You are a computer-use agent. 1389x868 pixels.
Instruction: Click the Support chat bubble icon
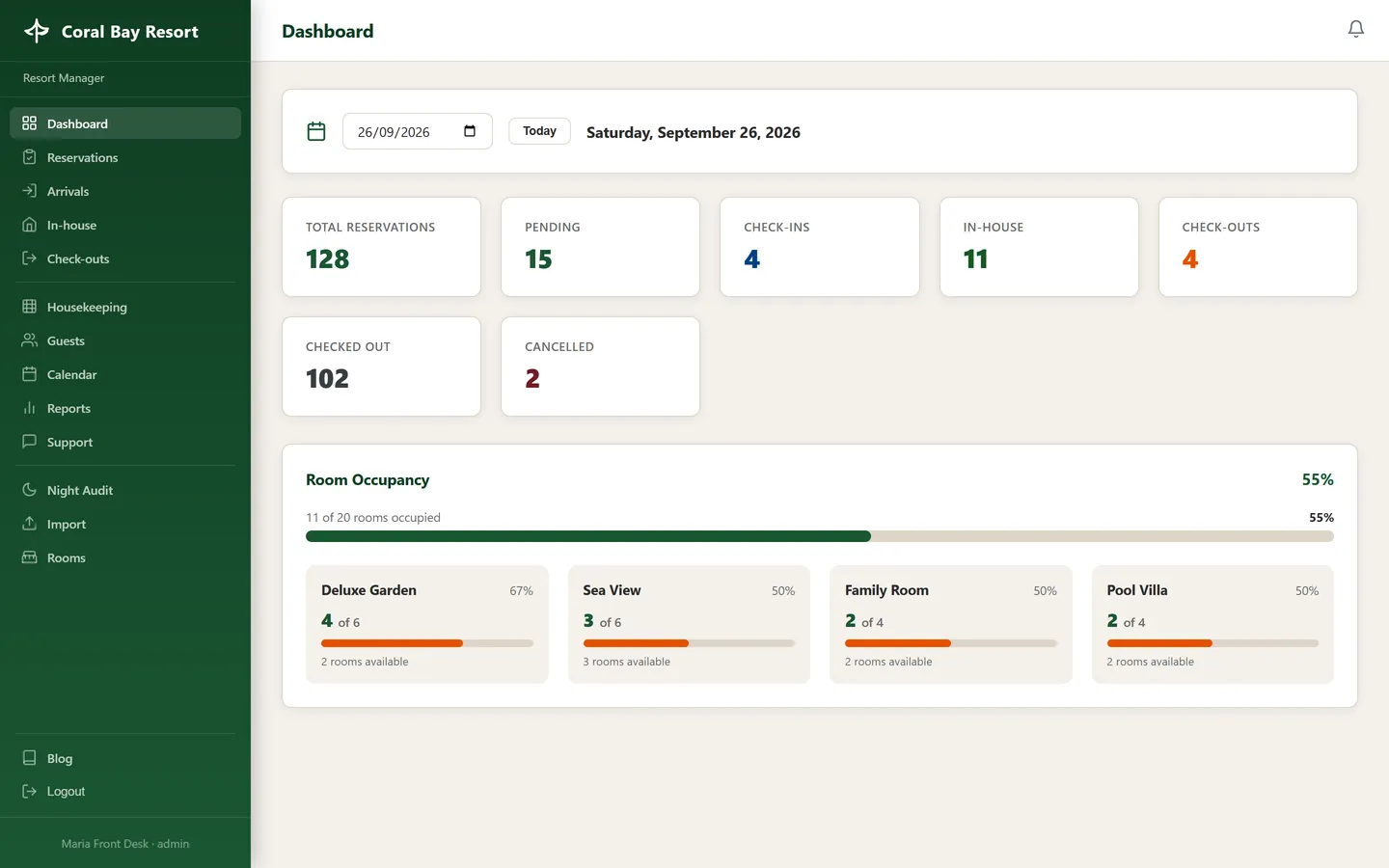click(x=29, y=442)
